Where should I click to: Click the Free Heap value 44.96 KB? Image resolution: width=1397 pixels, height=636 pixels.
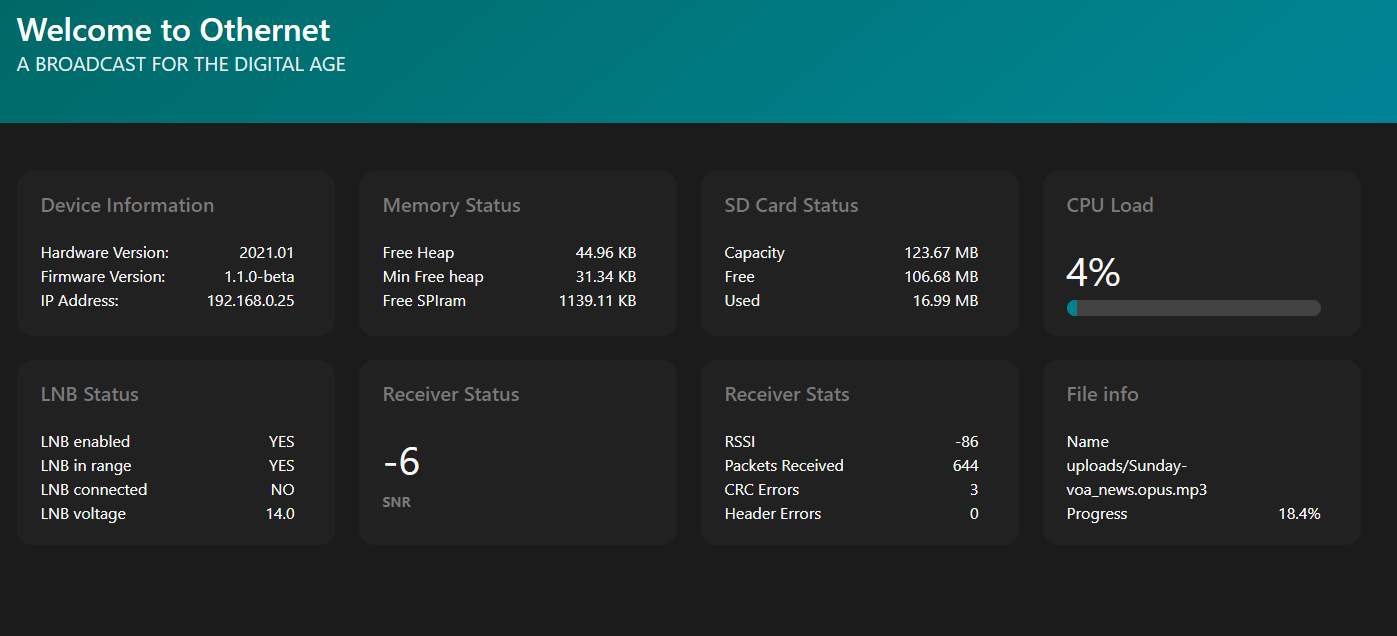[606, 253]
